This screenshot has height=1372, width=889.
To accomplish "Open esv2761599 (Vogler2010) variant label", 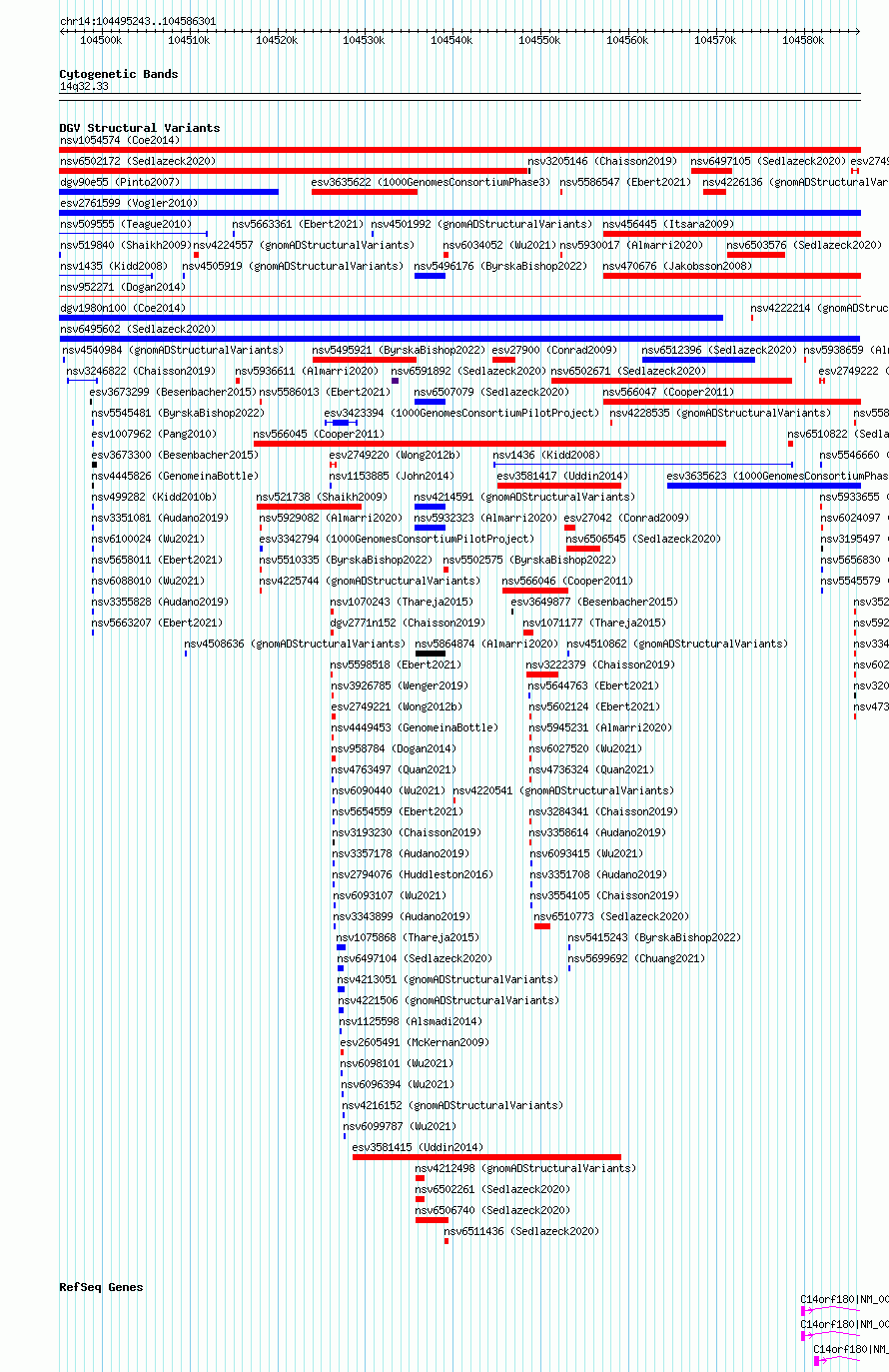I will point(129,203).
